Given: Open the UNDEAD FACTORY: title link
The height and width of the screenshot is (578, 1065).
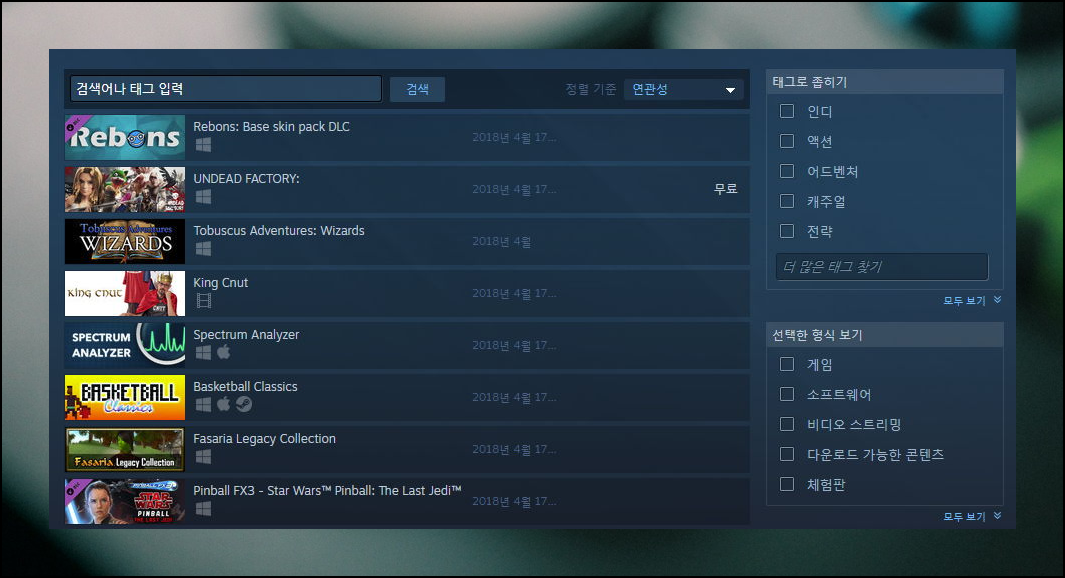Looking at the screenshot, I should (x=246, y=179).
